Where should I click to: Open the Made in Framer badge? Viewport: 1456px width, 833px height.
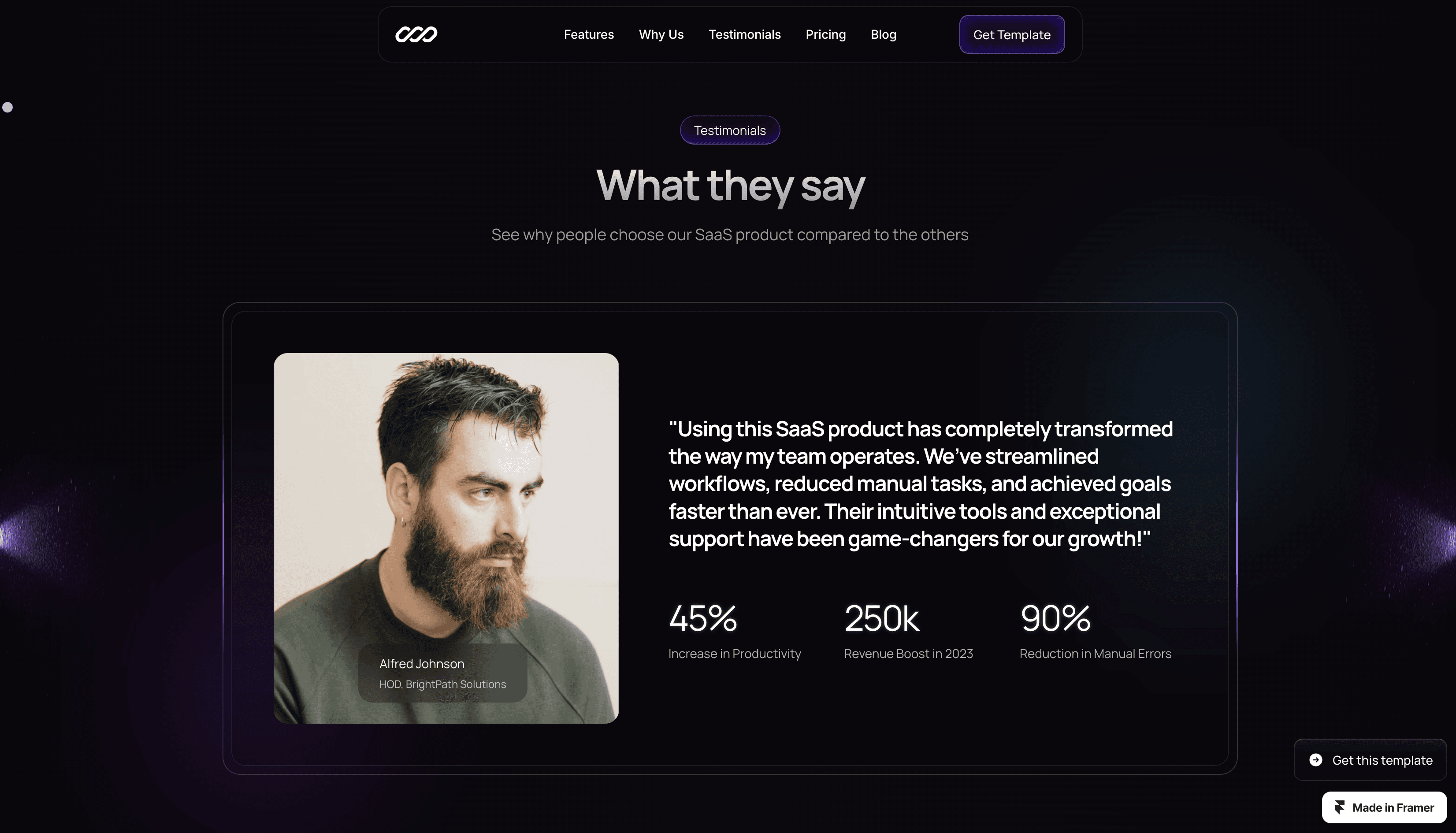click(x=1384, y=807)
